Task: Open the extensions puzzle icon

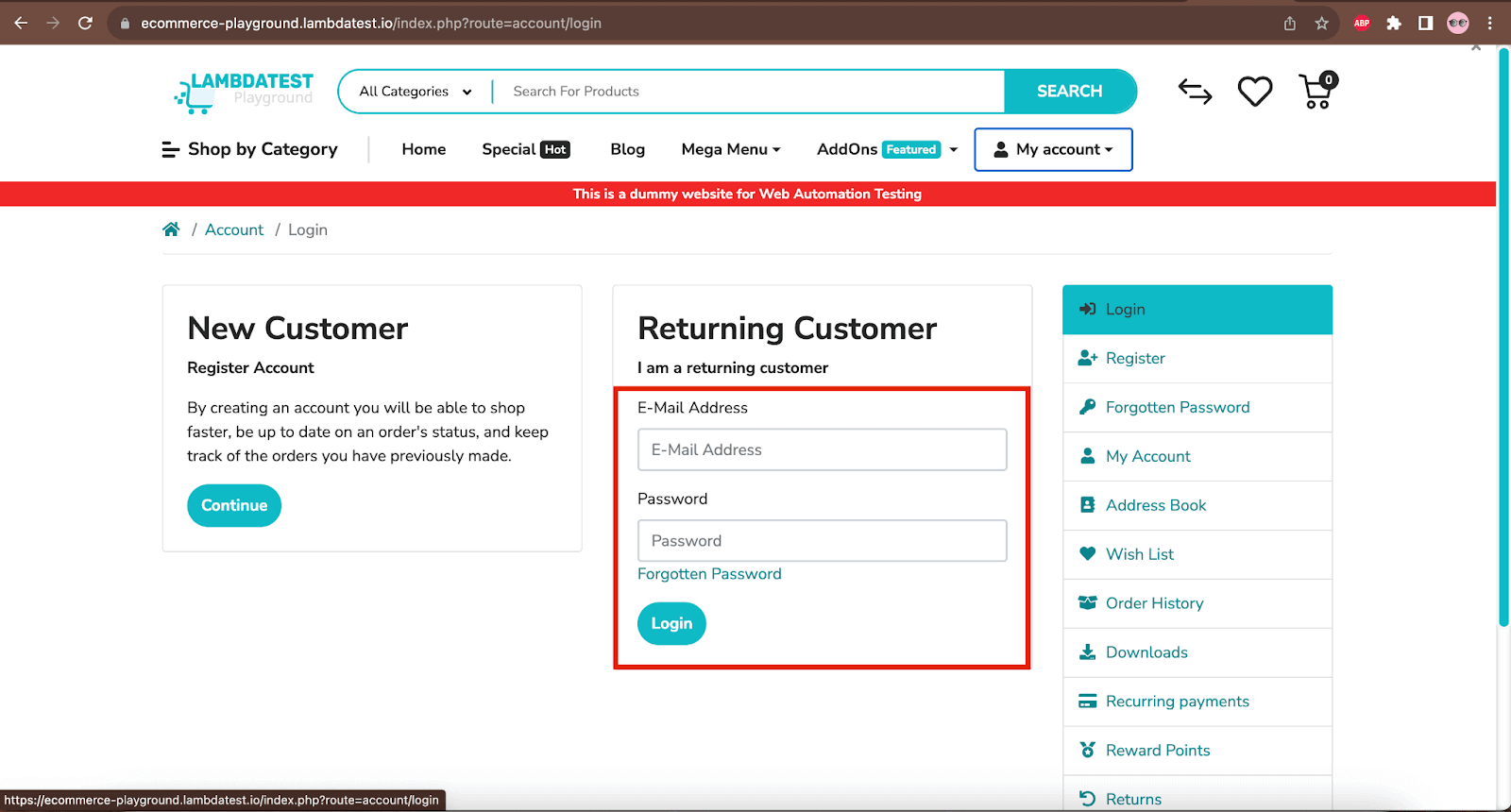Action: (1394, 24)
